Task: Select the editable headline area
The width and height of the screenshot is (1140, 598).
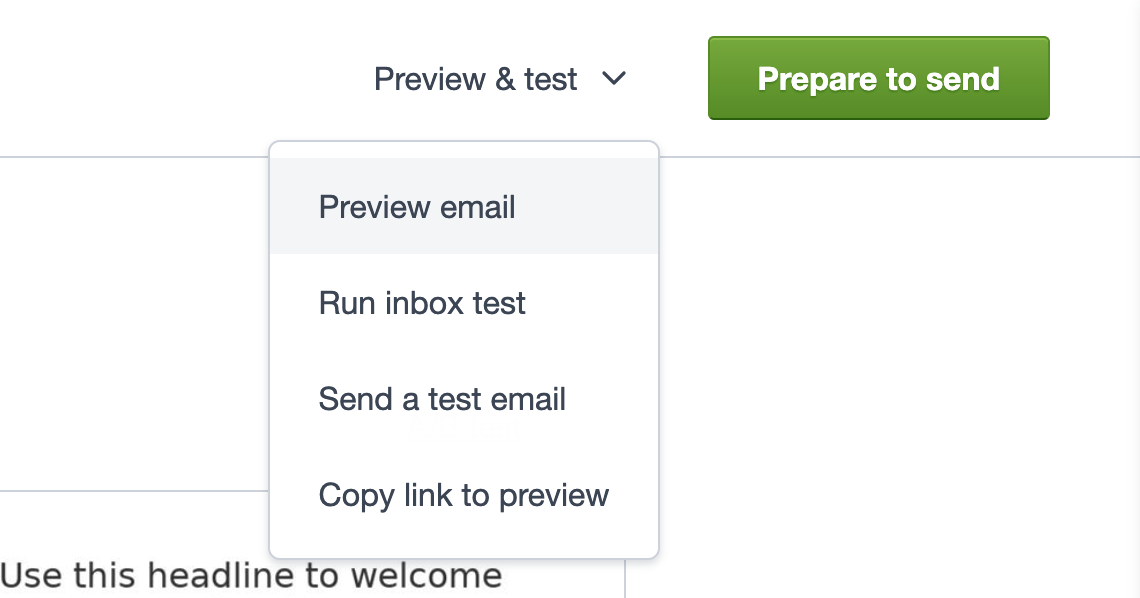Action: pos(250,575)
